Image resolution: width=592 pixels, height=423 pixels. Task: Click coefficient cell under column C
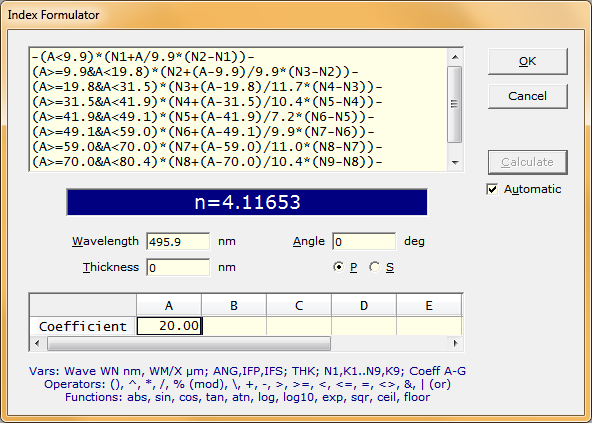[299, 326]
